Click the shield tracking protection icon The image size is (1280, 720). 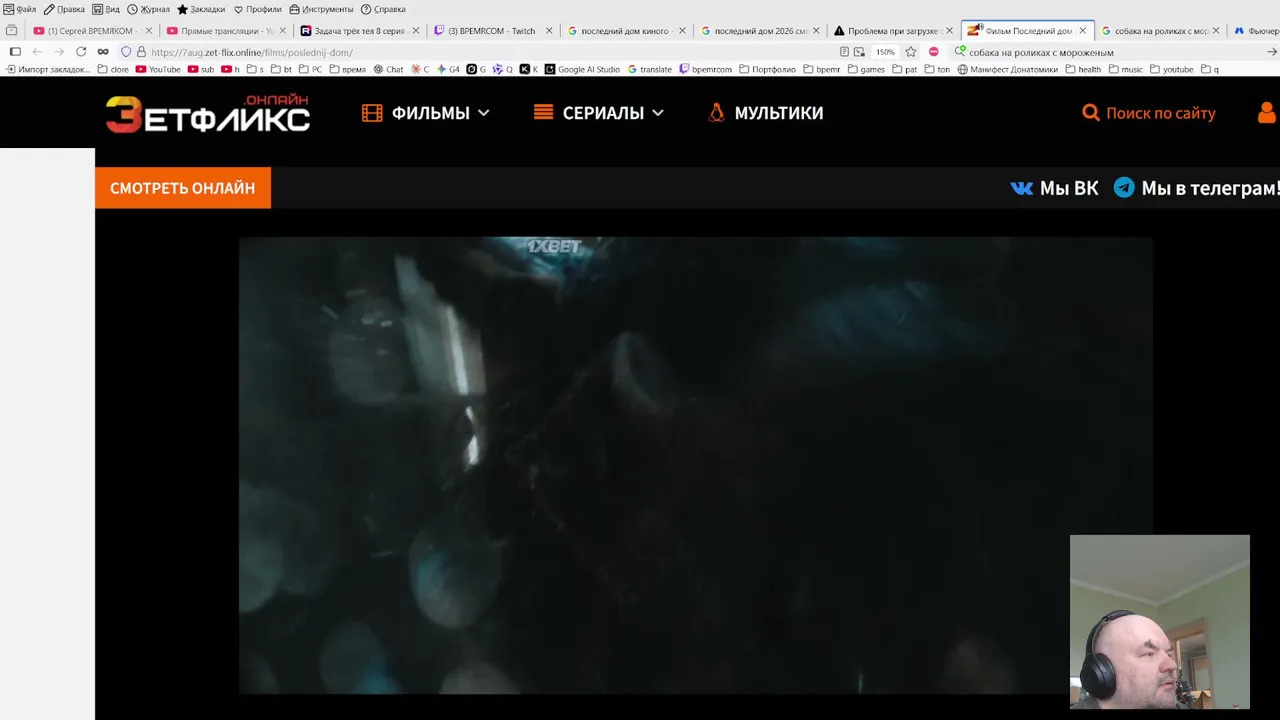coord(126,52)
